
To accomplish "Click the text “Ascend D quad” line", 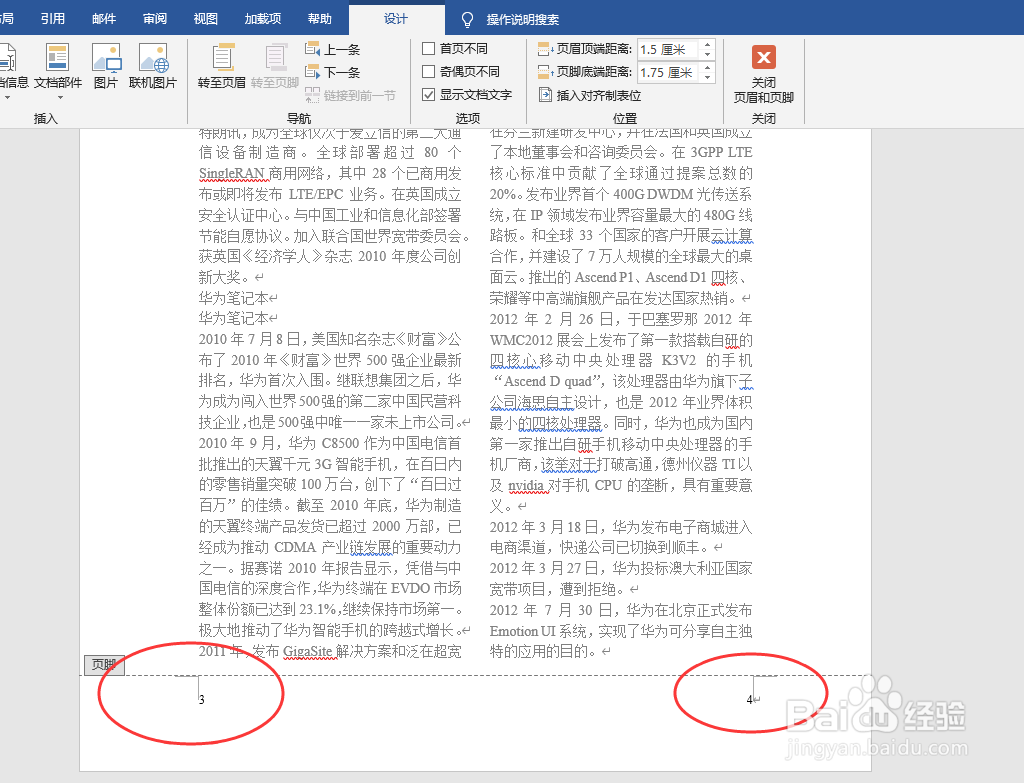I will [x=547, y=381].
